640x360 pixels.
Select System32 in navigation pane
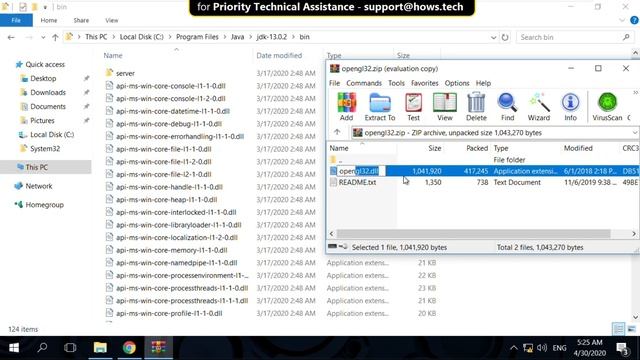tap(45, 149)
